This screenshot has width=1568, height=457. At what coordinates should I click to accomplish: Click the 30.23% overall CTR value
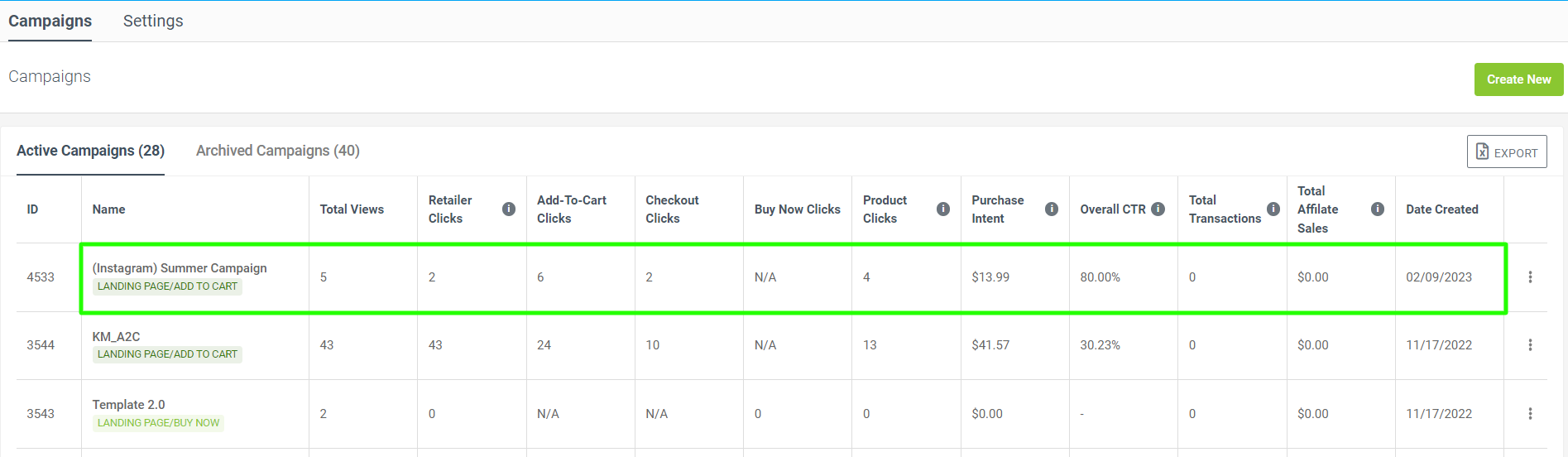tap(1100, 345)
